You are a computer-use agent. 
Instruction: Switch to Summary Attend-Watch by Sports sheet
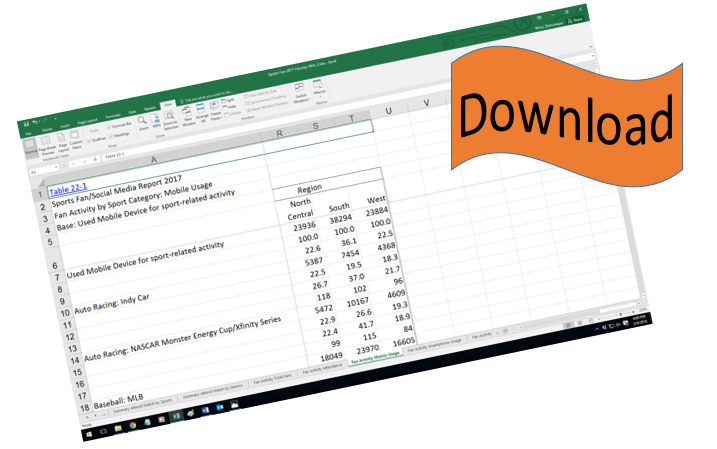pos(143,406)
